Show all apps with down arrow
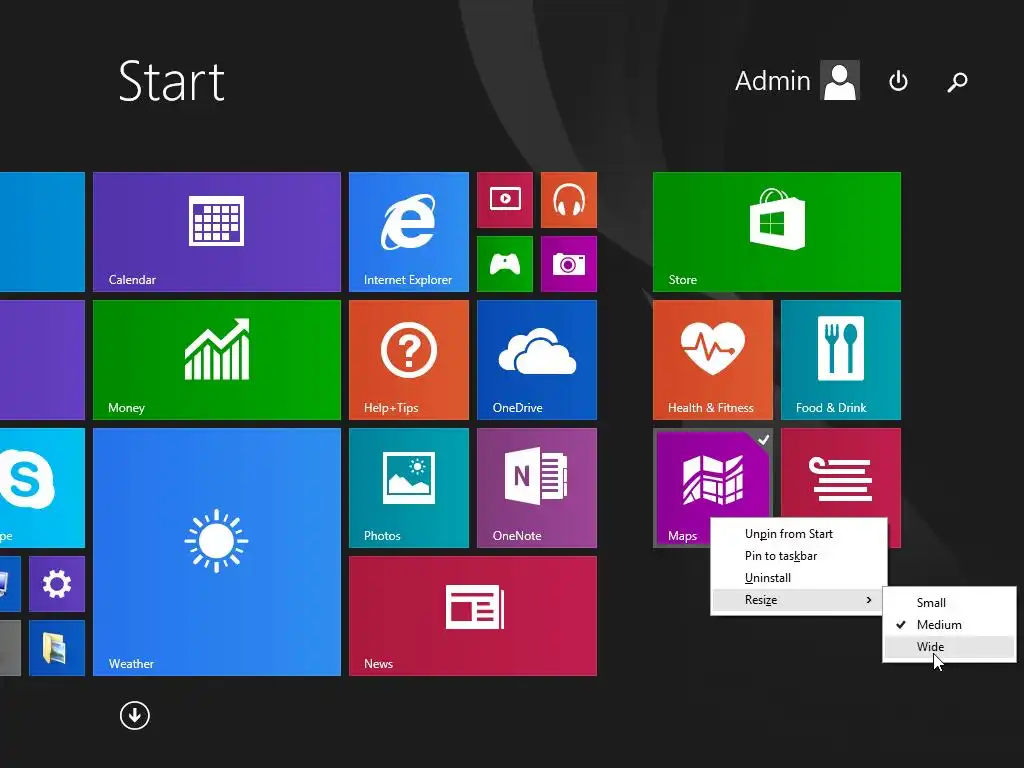Screen dimensions: 1024x768 (x=135, y=716)
